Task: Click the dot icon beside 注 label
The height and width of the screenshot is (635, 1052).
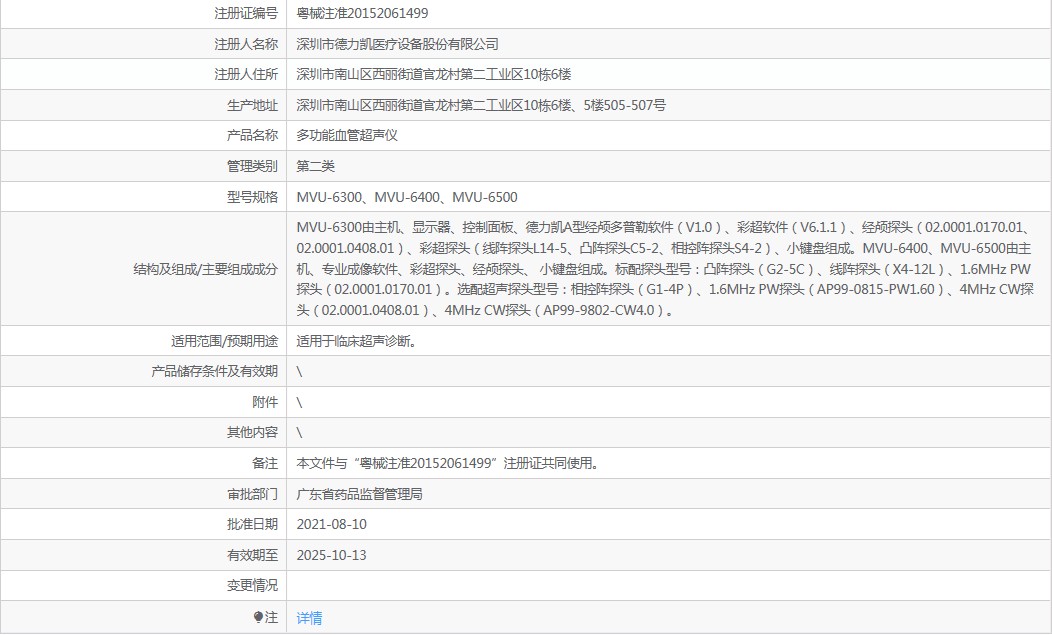Action: pyautogui.click(x=258, y=617)
